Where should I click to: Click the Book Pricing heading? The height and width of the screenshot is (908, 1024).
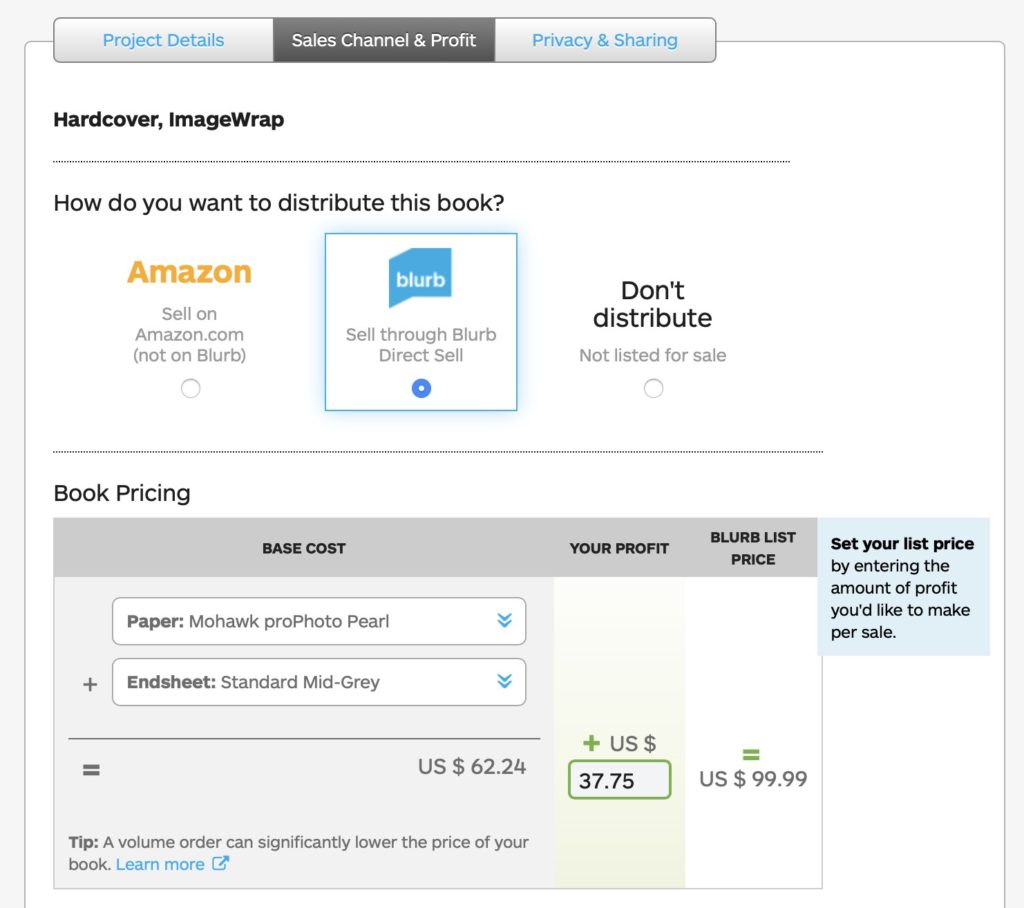coord(122,493)
